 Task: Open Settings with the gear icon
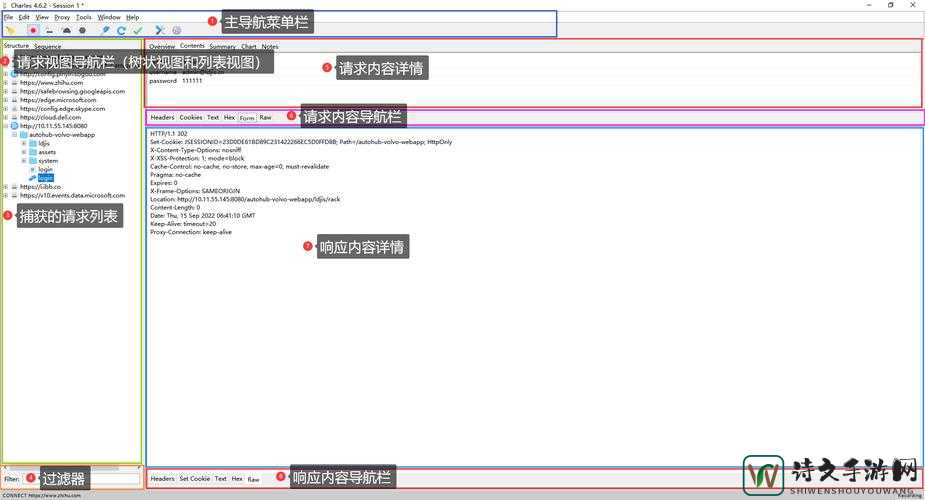point(176,30)
